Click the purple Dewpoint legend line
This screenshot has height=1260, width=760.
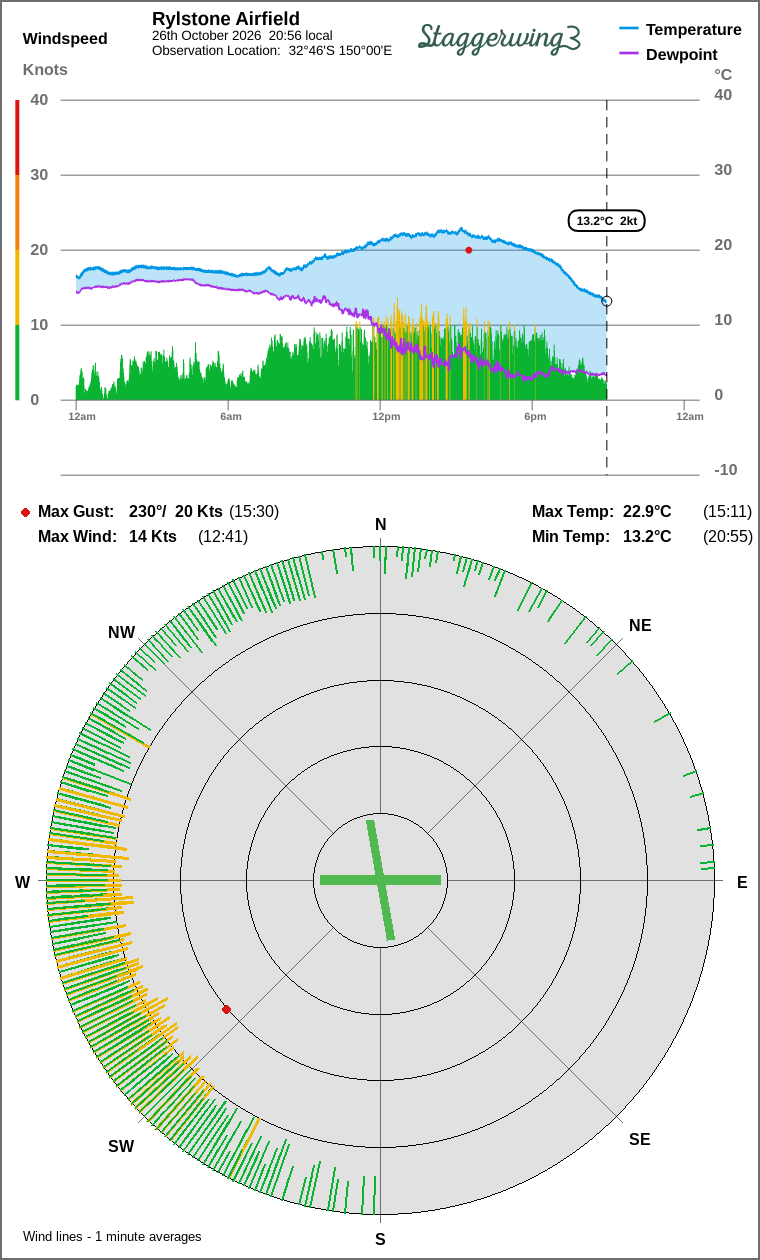(629, 54)
